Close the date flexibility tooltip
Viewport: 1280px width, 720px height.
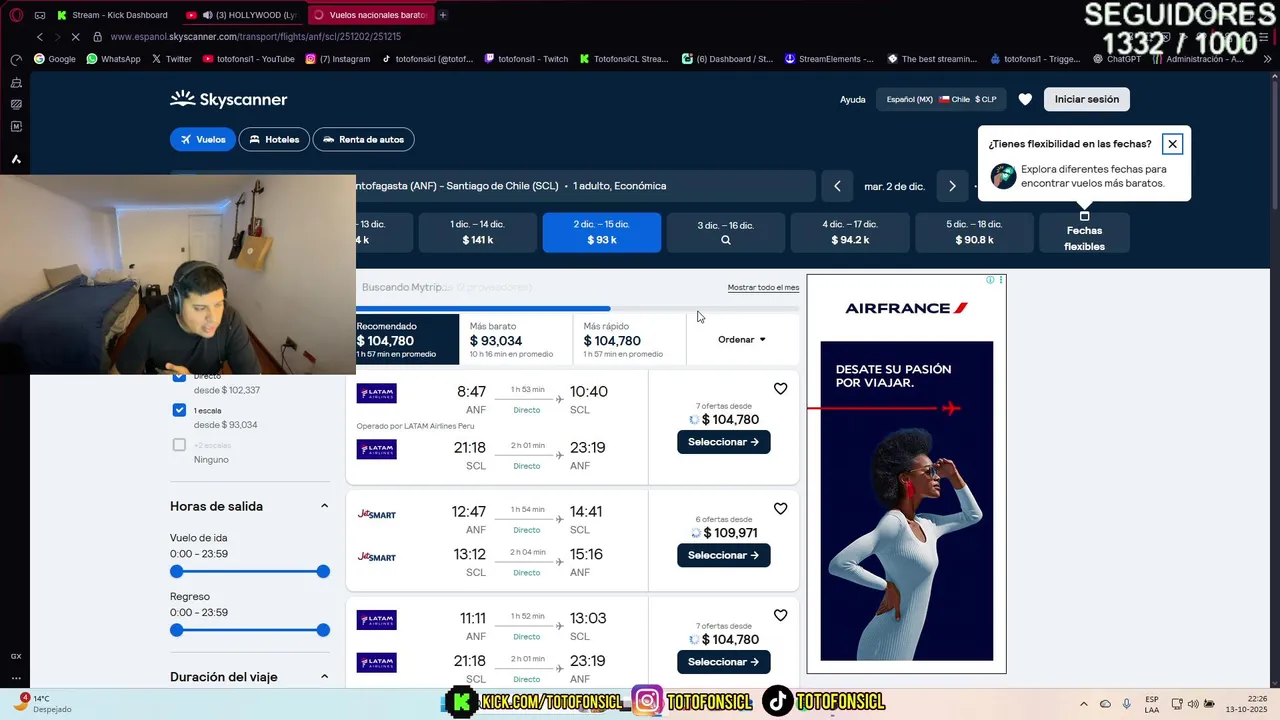click(1172, 144)
